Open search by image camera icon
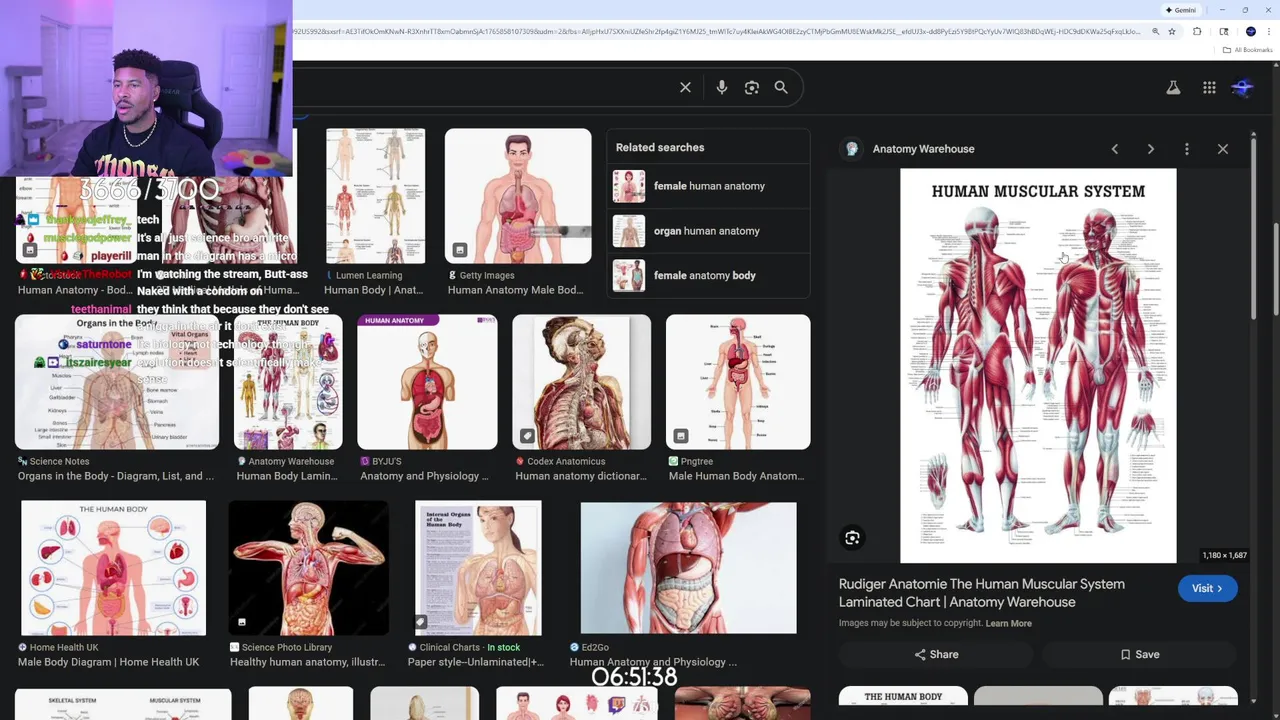1280x720 pixels. coord(752,88)
